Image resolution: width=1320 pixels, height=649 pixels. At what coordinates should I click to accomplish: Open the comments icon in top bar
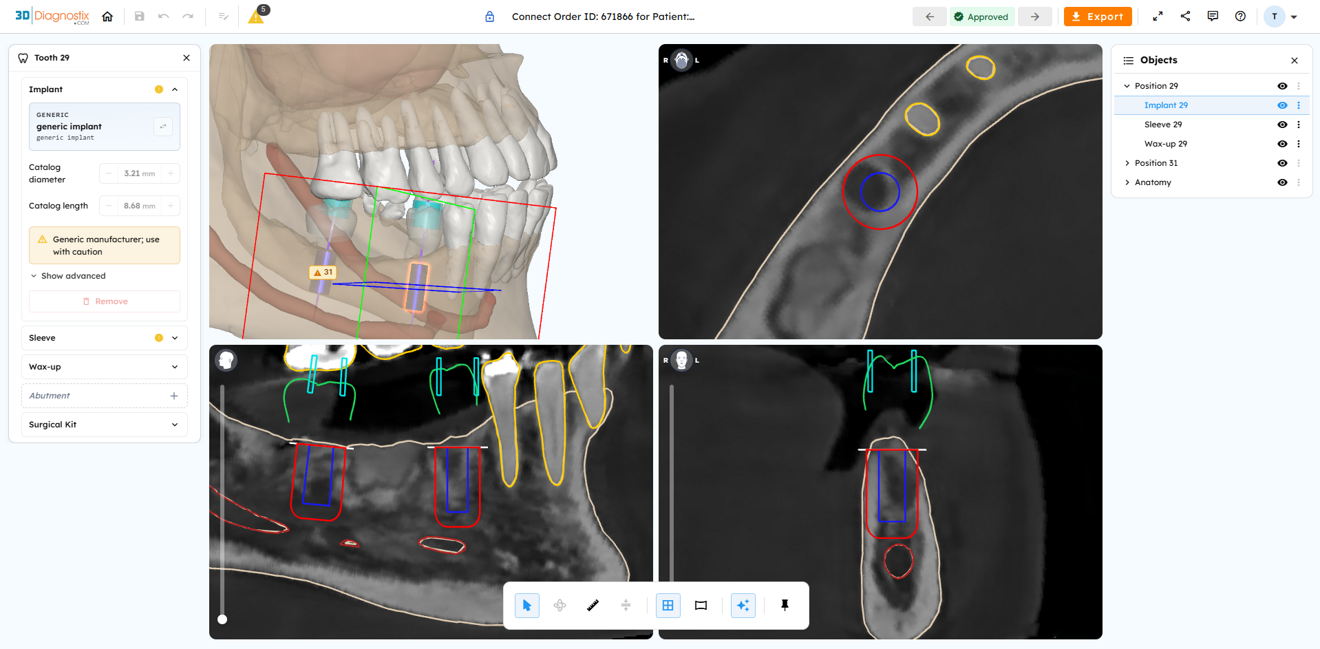(x=1213, y=16)
